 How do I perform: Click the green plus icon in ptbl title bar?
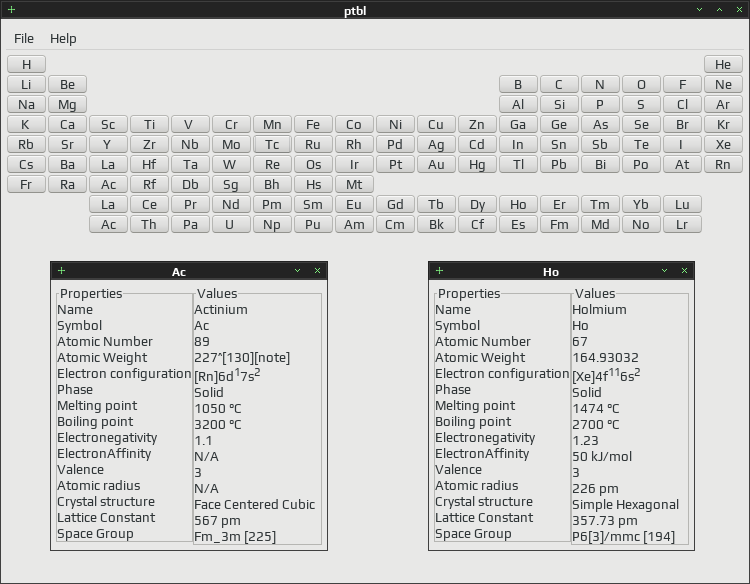point(11,9)
